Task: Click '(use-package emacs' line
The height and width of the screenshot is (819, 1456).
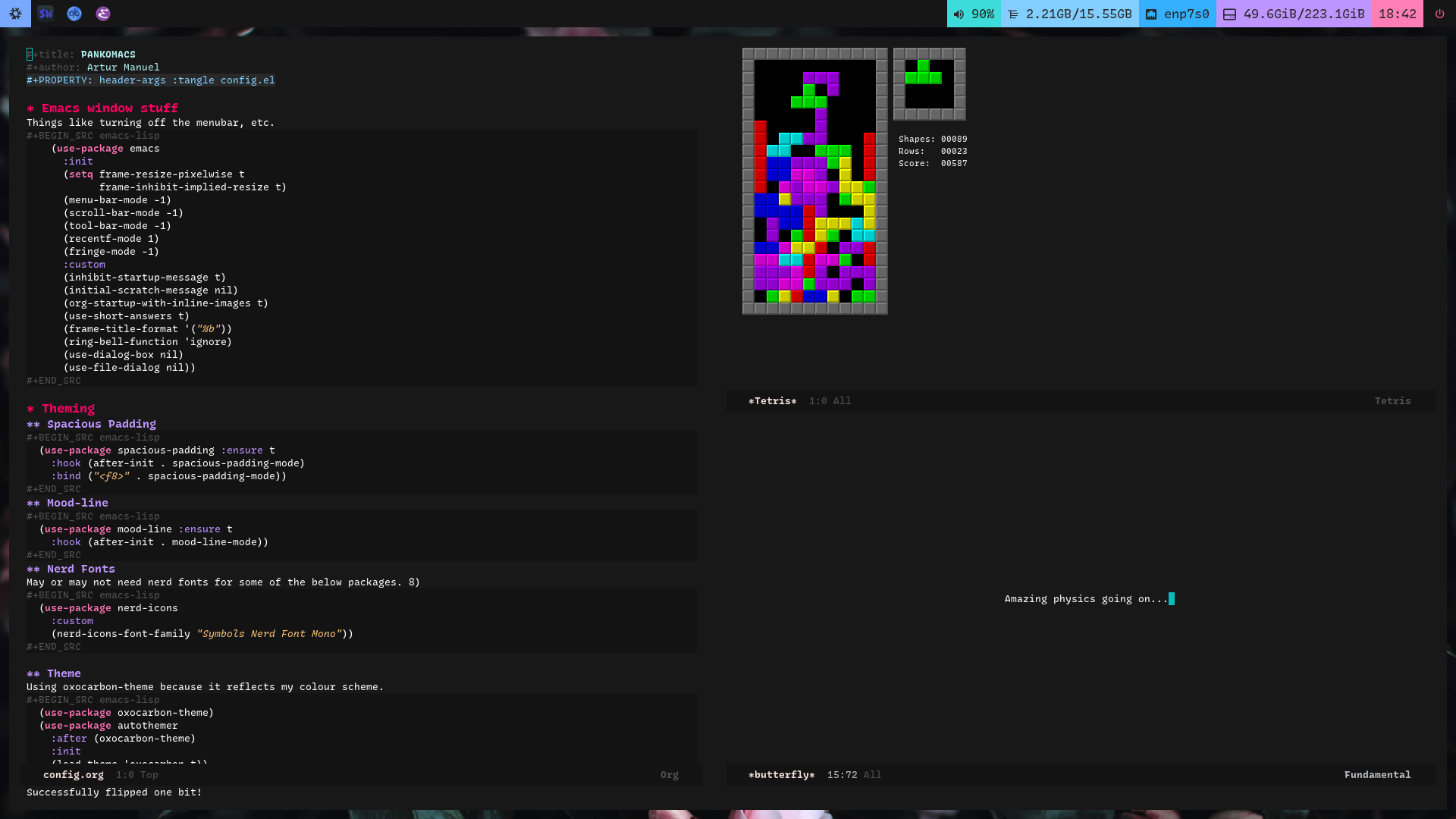Action: pyautogui.click(x=105, y=149)
